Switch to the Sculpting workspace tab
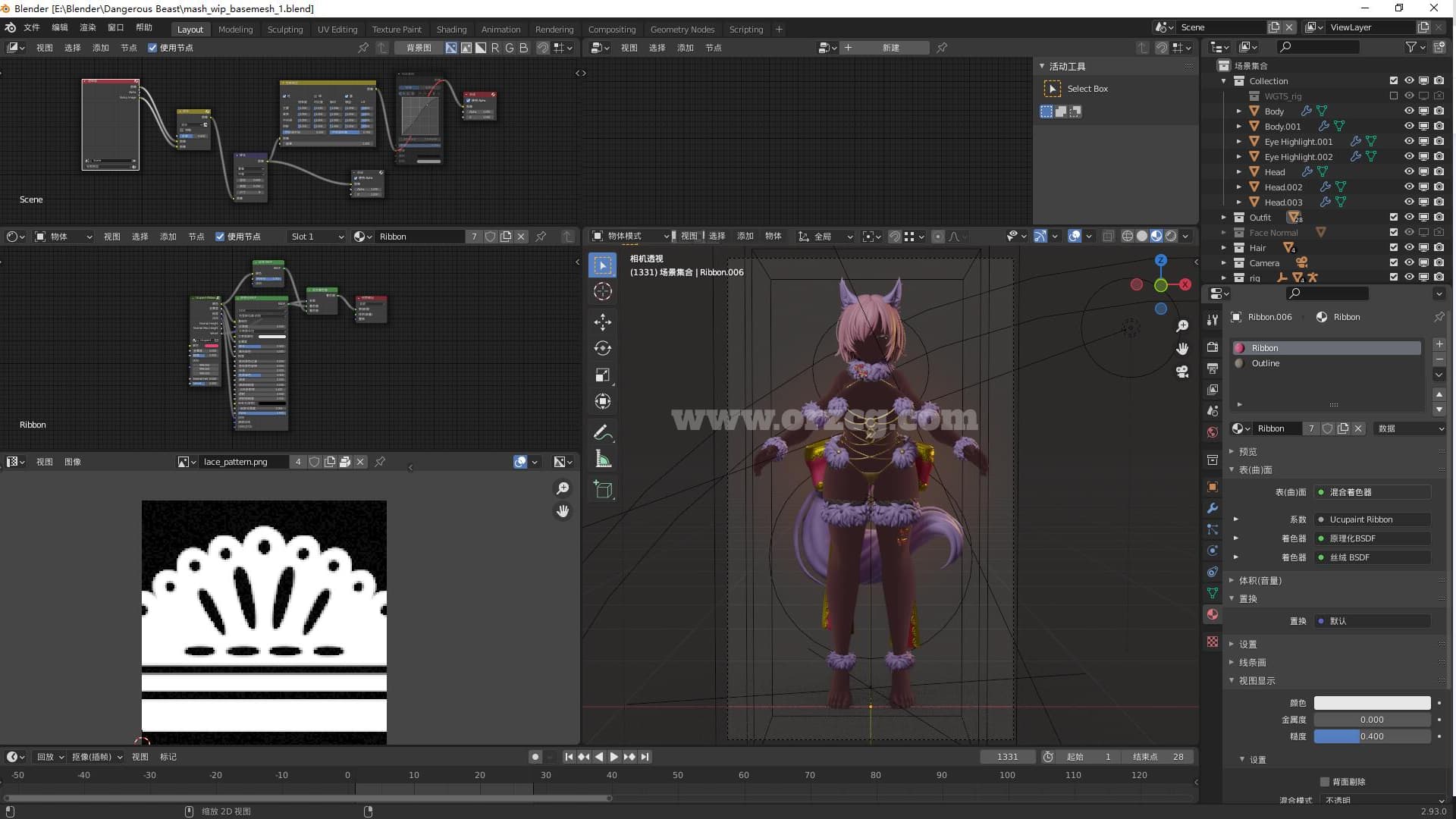Image resolution: width=1456 pixels, height=819 pixels. click(x=285, y=30)
